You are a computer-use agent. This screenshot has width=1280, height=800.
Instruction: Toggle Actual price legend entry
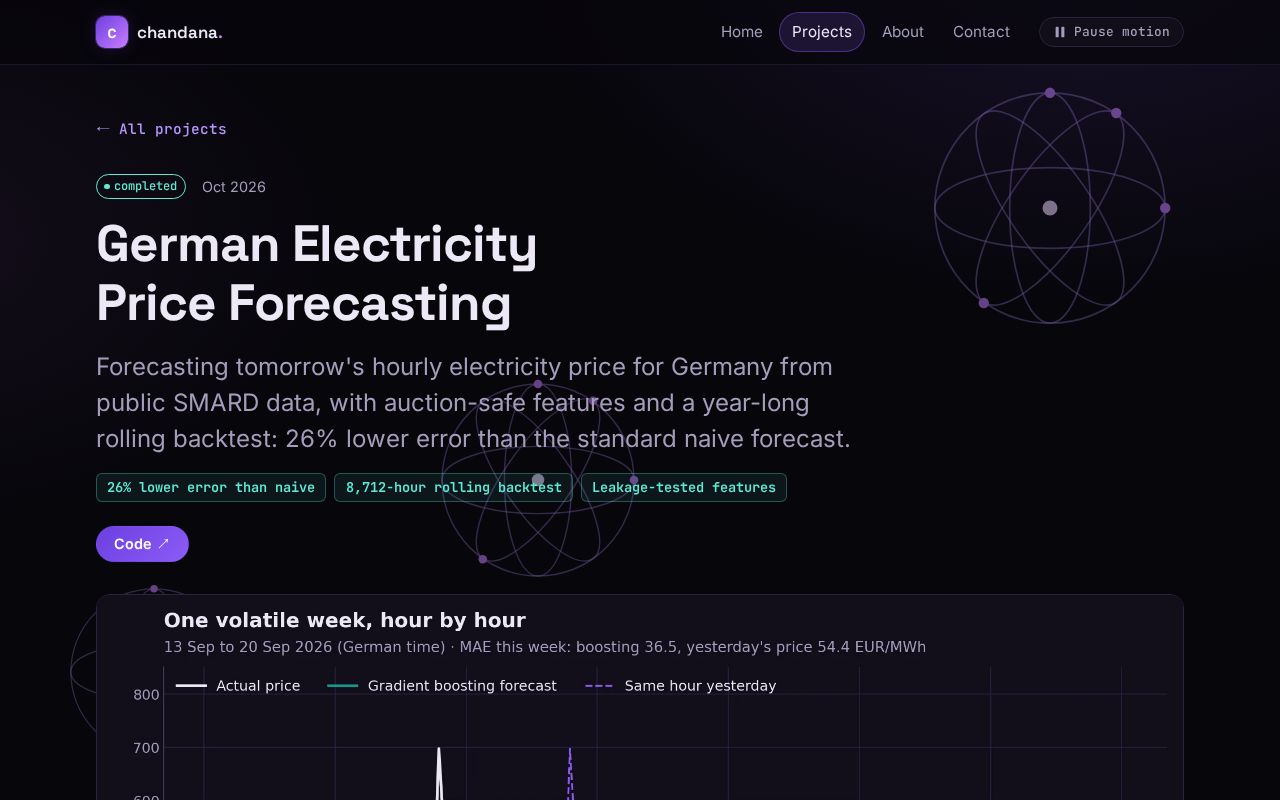[x=238, y=686]
